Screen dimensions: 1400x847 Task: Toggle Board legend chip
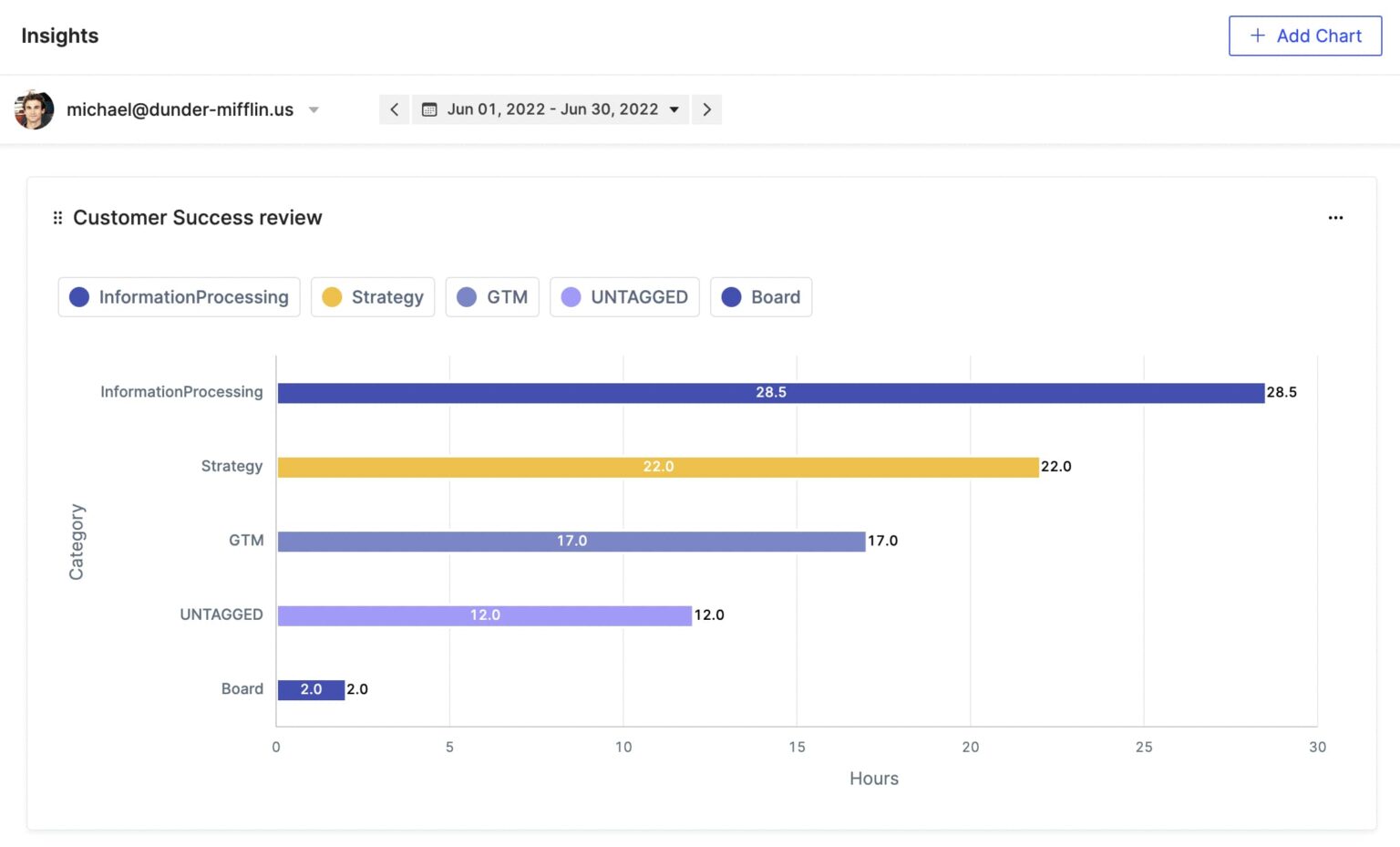click(761, 297)
